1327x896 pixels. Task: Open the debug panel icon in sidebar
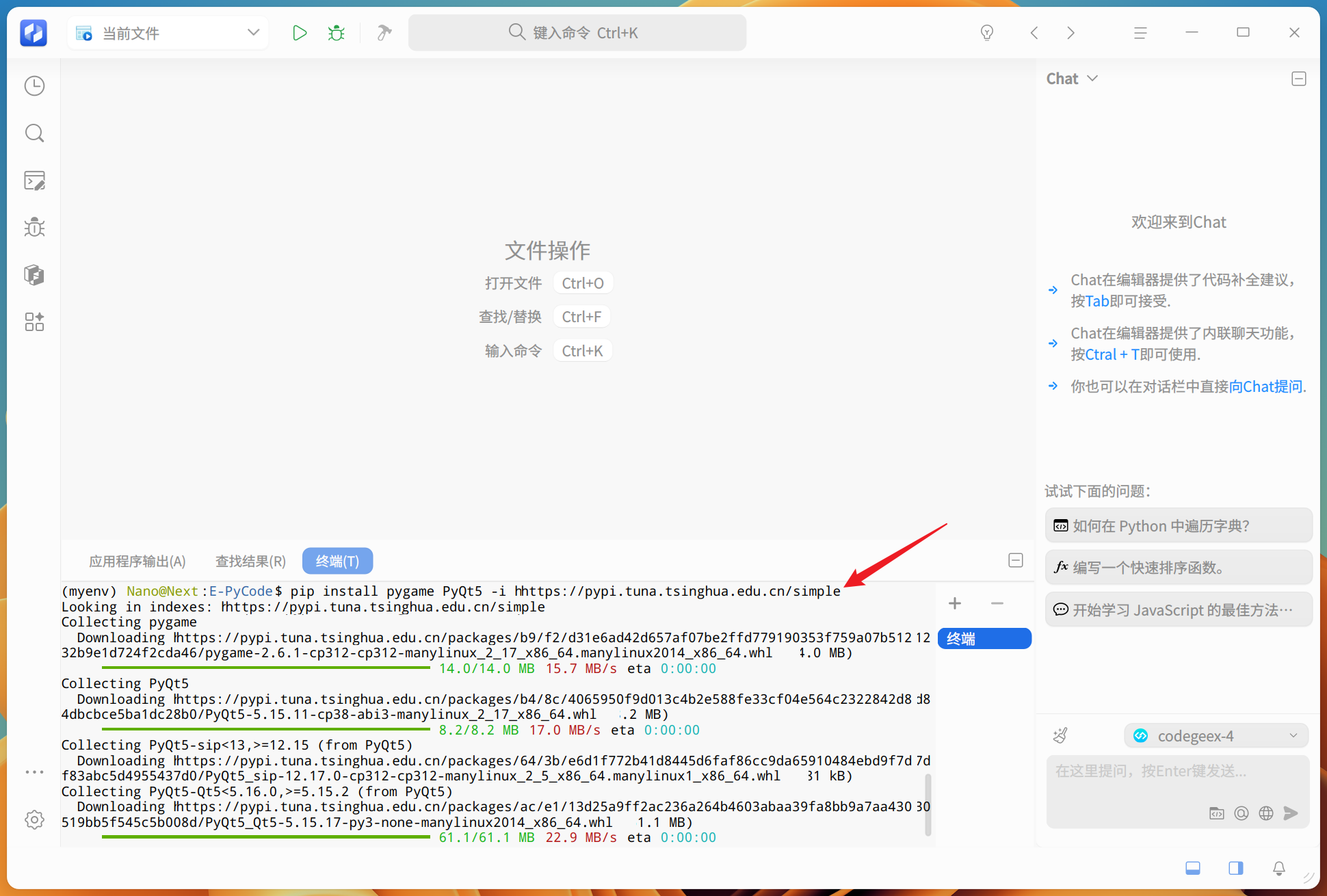point(34,227)
